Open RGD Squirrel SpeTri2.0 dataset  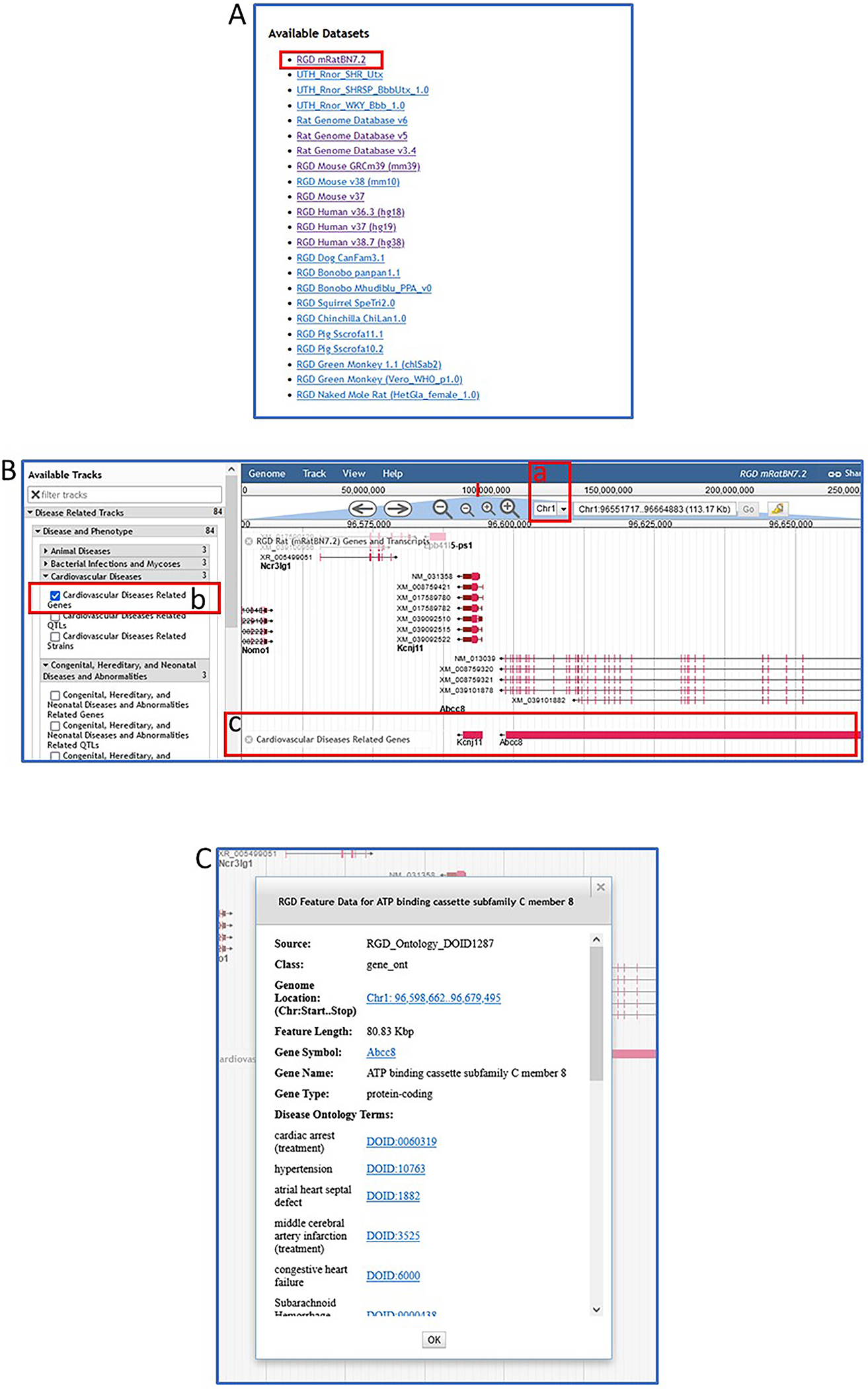tap(346, 303)
